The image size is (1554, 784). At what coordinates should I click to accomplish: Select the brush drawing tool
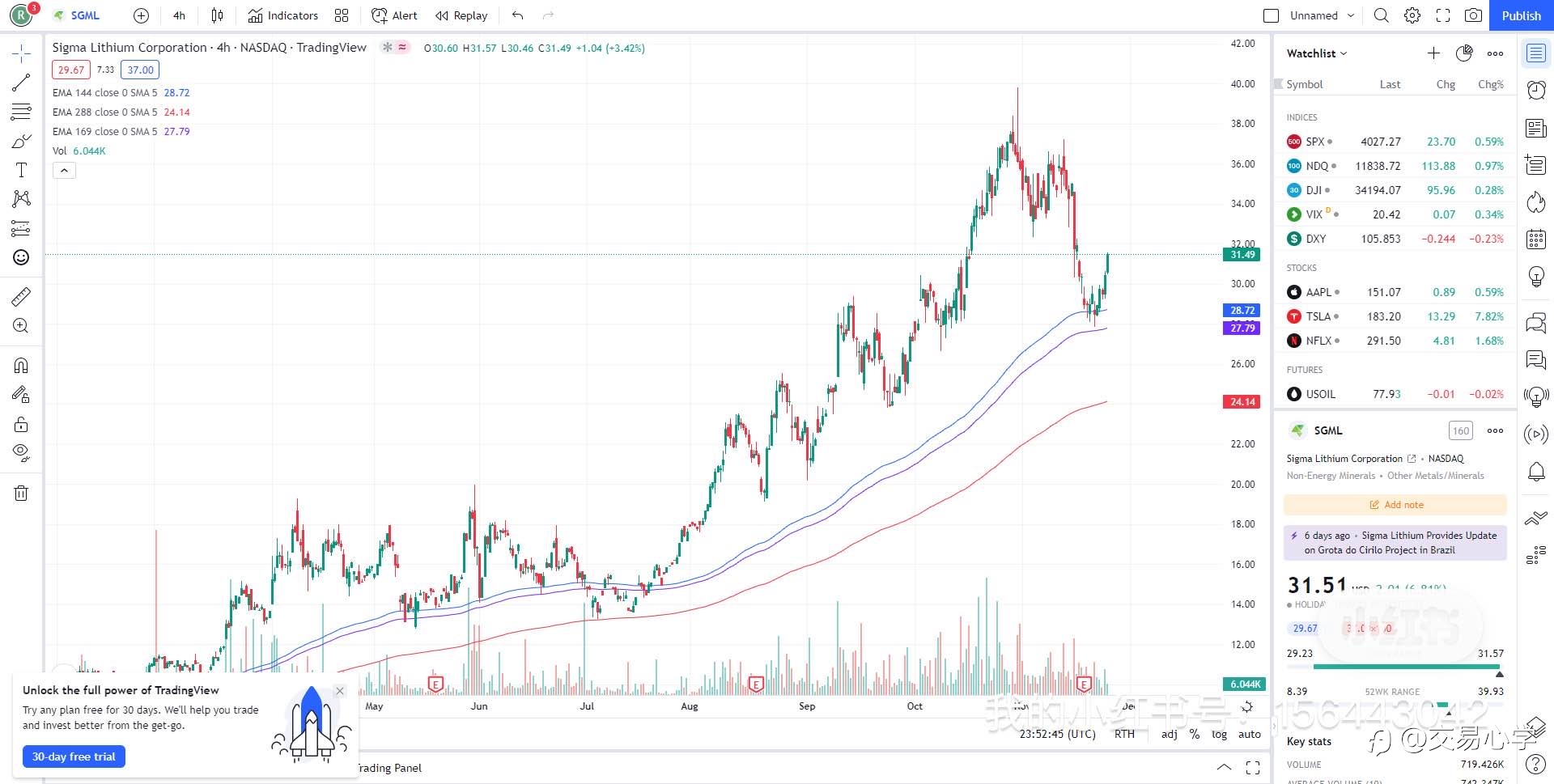coord(21,141)
